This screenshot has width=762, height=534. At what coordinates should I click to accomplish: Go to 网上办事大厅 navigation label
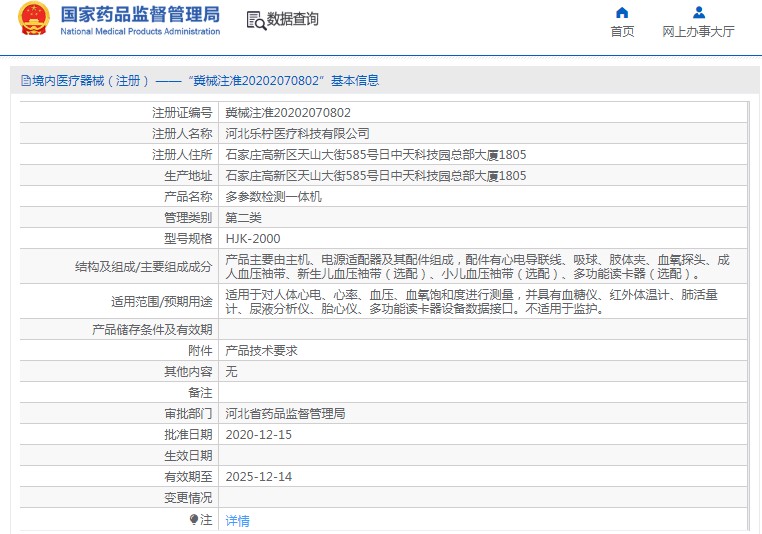tap(698, 31)
